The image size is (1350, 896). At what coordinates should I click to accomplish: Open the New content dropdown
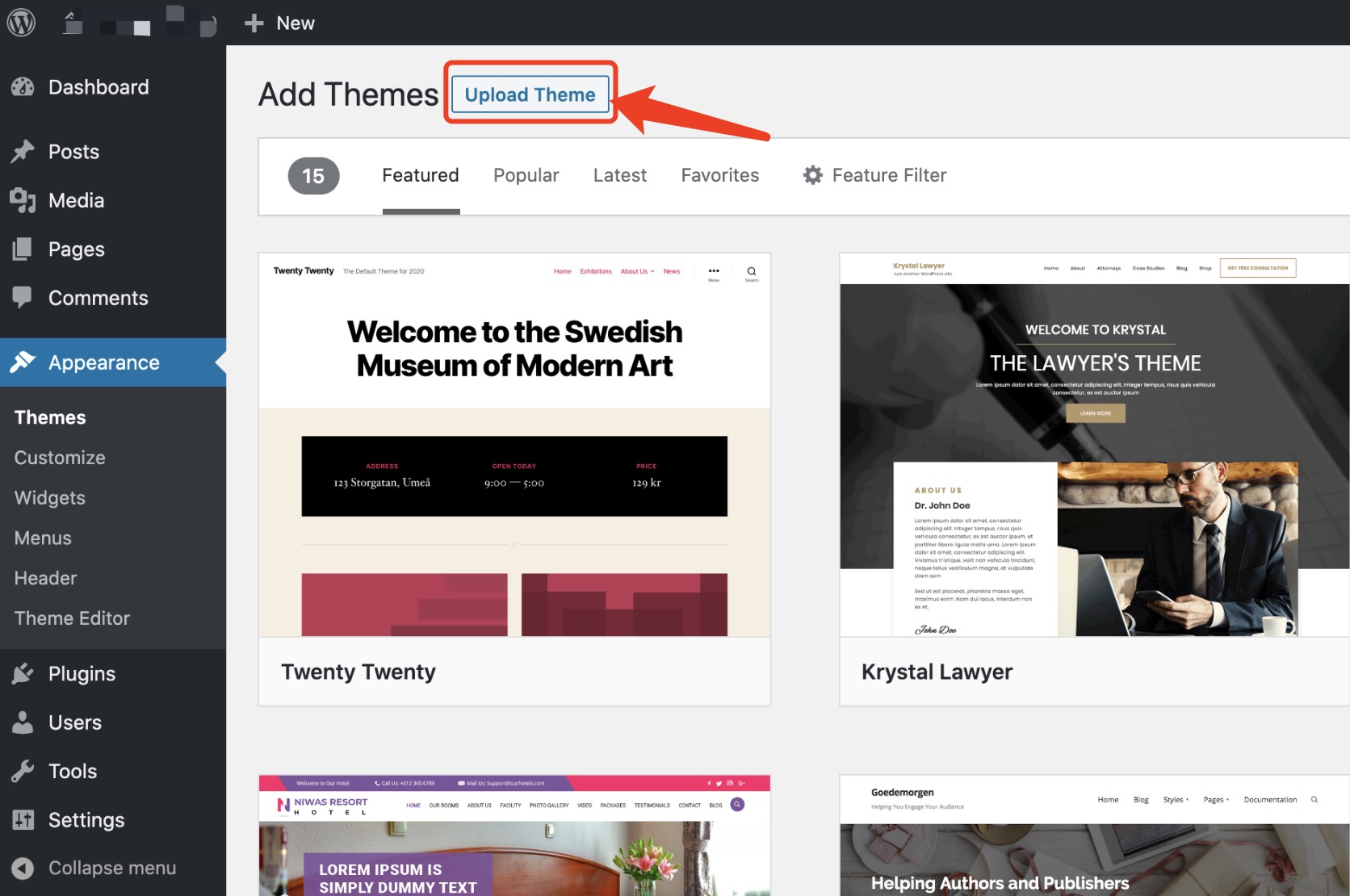click(279, 23)
